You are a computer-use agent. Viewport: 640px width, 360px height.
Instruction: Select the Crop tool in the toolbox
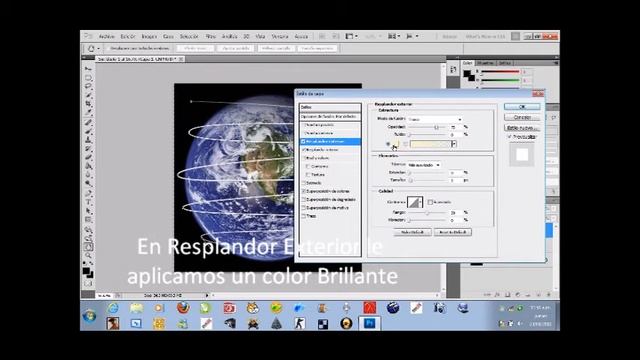[x=88, y=104]
